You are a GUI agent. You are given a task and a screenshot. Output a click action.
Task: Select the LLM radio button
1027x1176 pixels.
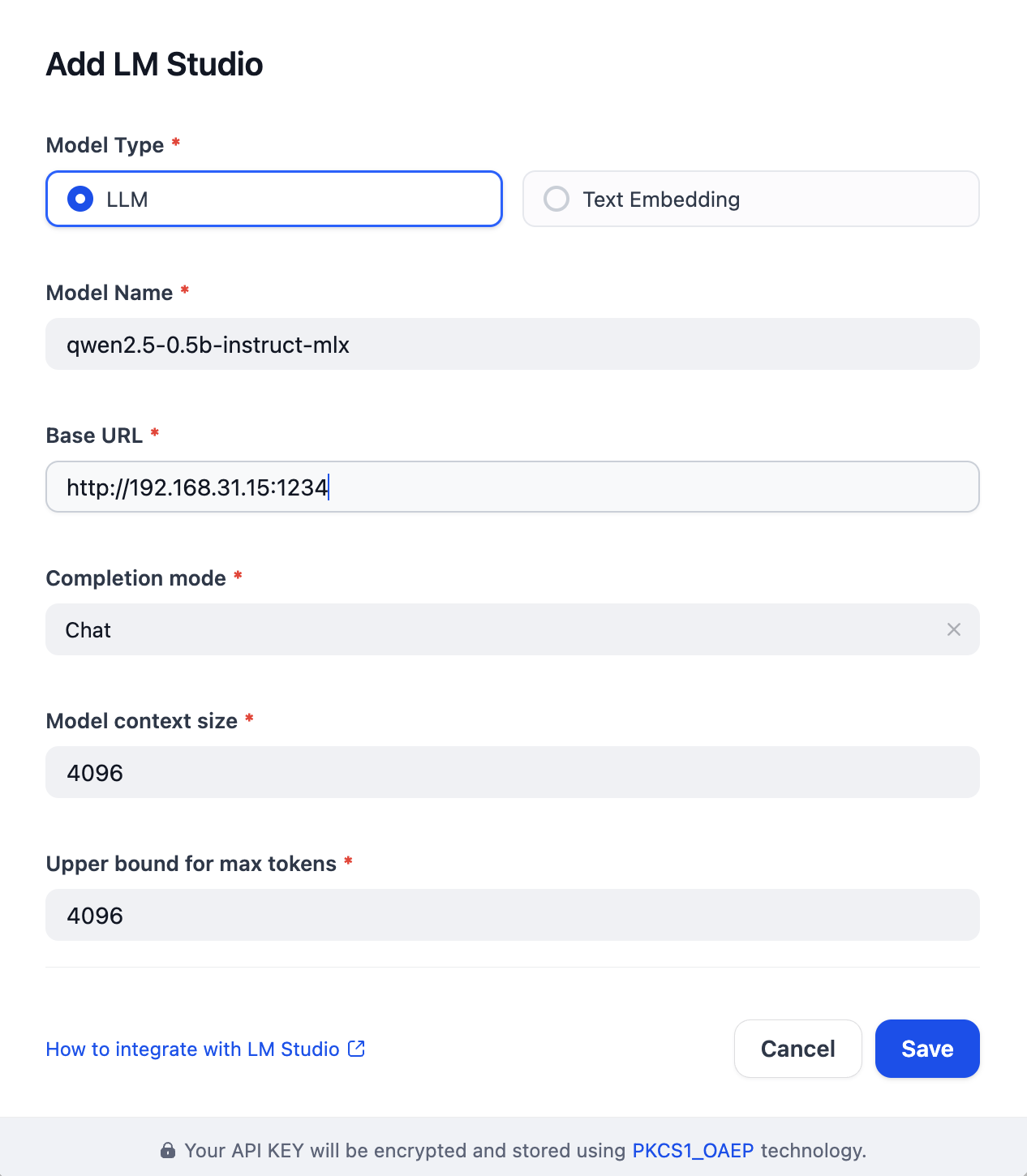[80, 199]
